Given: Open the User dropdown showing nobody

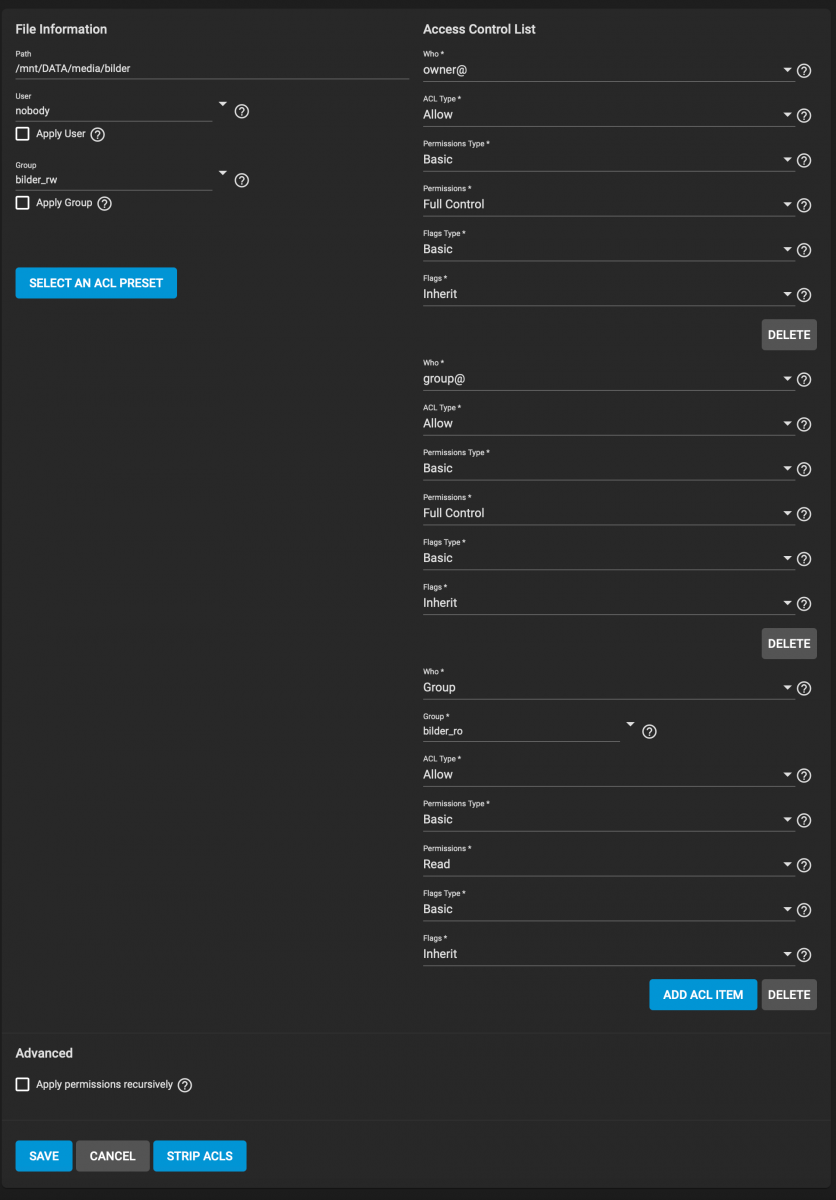Looking at the screenshot, I should pos(122,109).
